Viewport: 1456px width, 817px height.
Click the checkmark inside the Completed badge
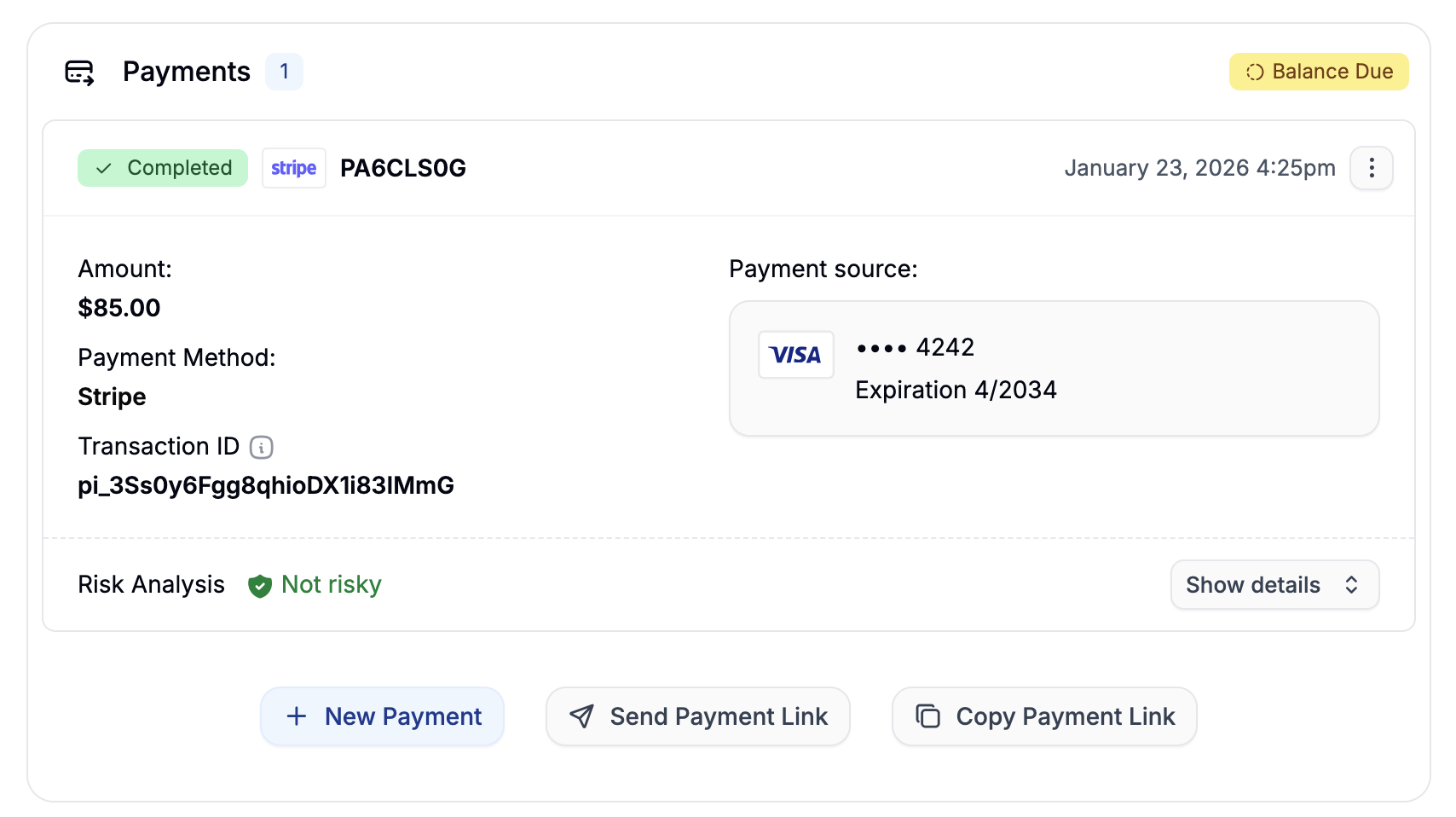(x=102, y=168)
